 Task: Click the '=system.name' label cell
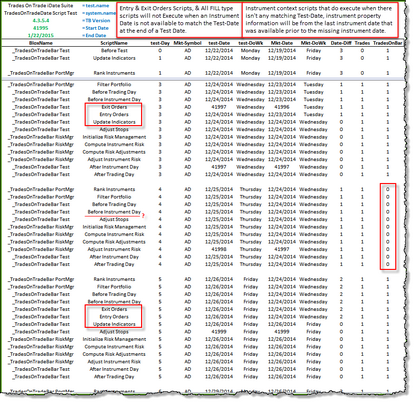point(99,13)
